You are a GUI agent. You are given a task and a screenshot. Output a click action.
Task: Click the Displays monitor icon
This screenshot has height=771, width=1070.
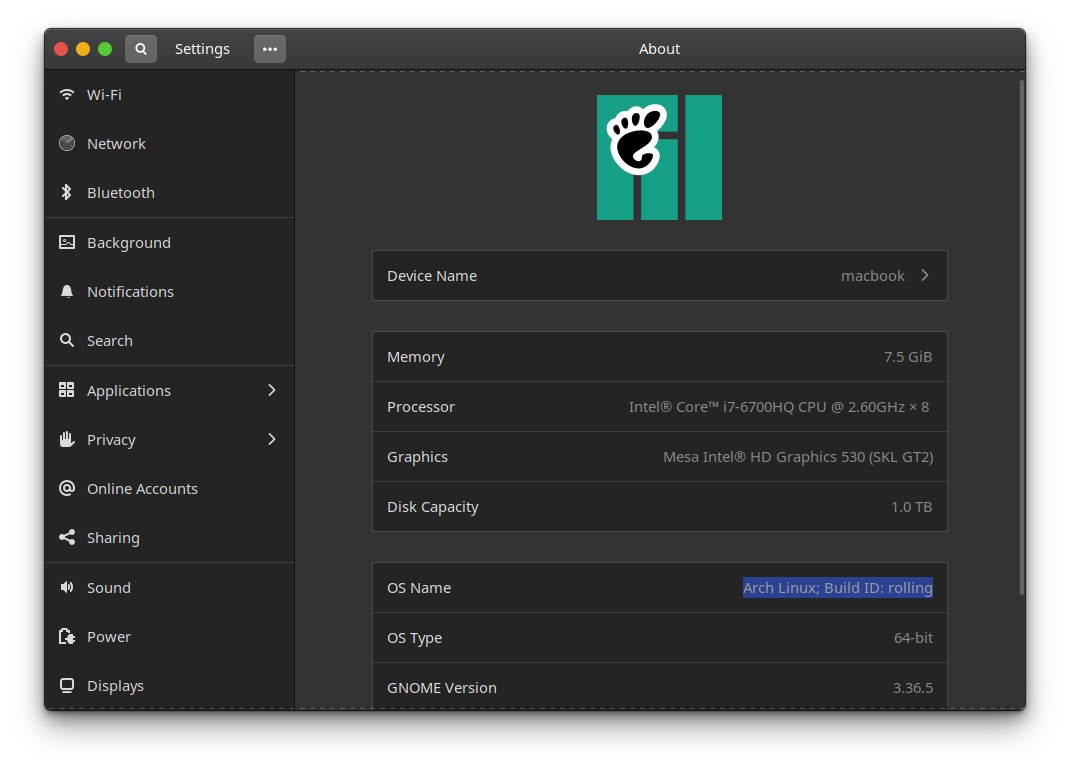(x=67, y=685)
